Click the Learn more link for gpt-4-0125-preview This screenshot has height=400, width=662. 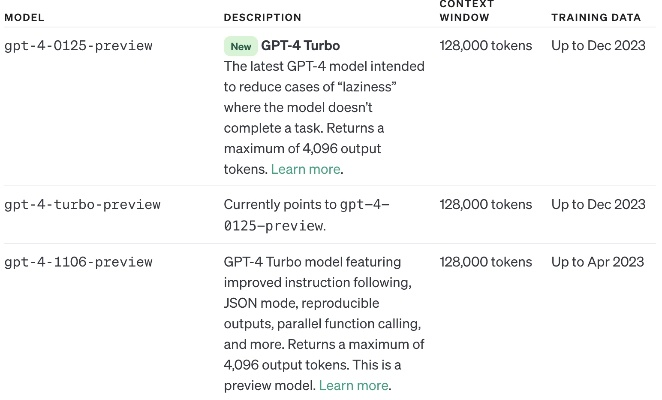305,169
